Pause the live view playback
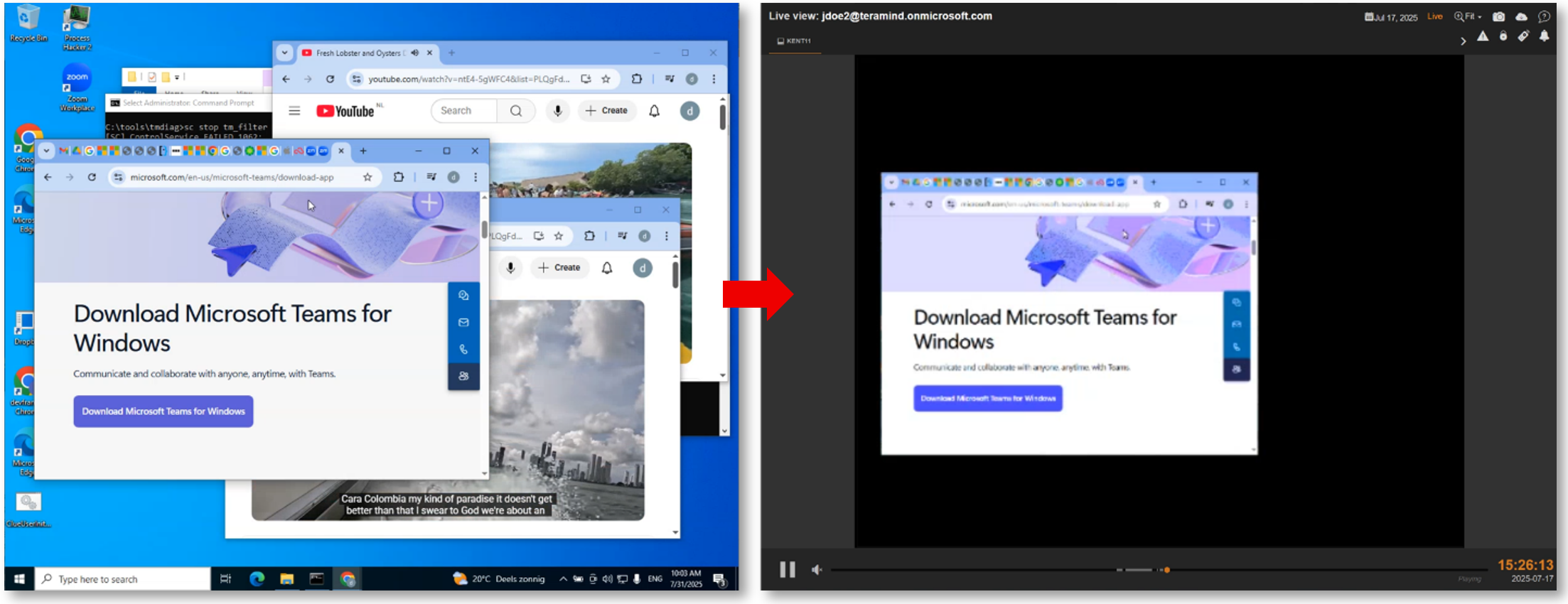This screenshot has height=604, width=1568. [x=787, y=569]
